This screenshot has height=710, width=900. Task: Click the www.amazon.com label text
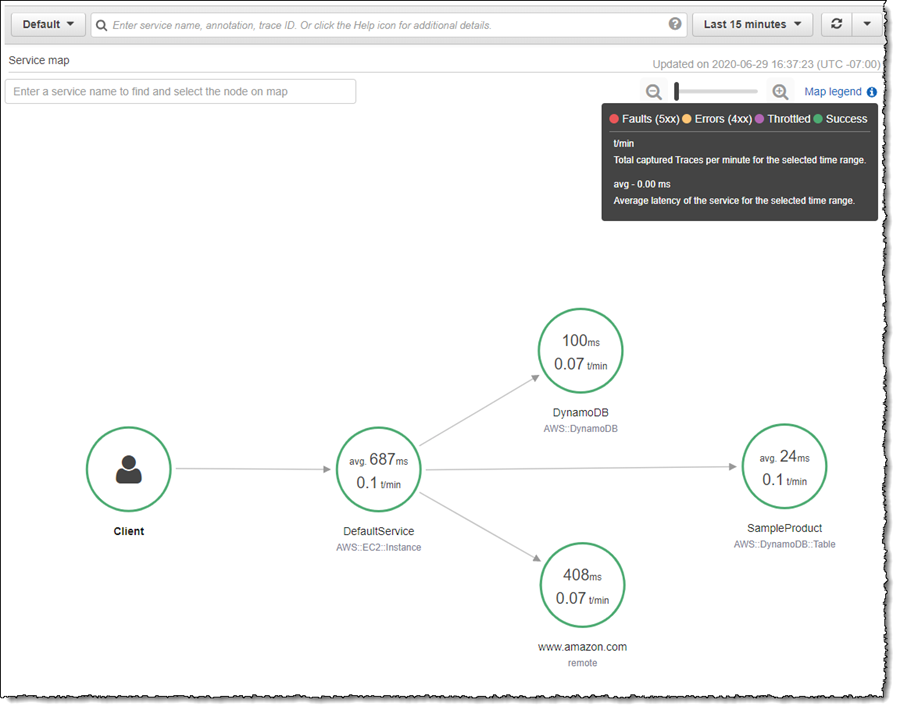(x=582, y=647)
